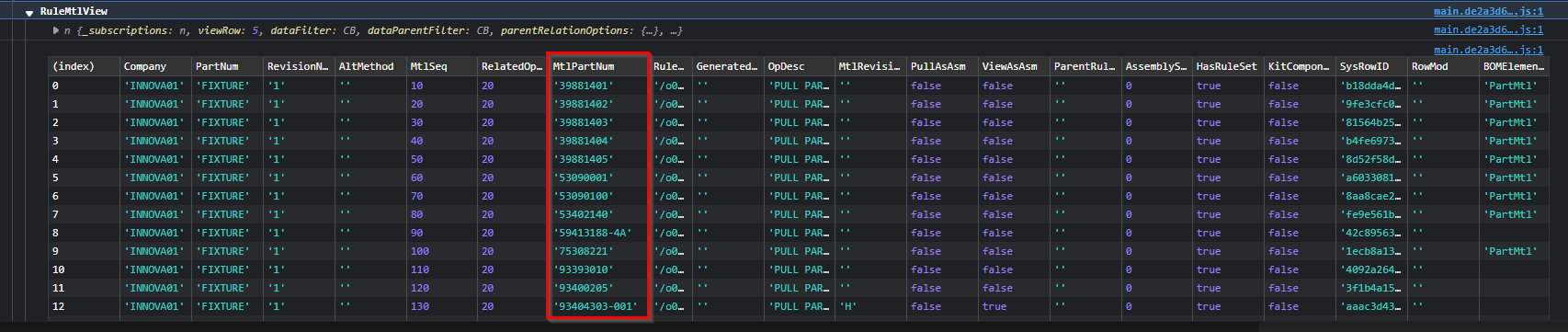This screenshot has height=332, width=1568.
Task: Click SysRowID cell '3f1b4a15...'
Action: tap(1372, 288)
